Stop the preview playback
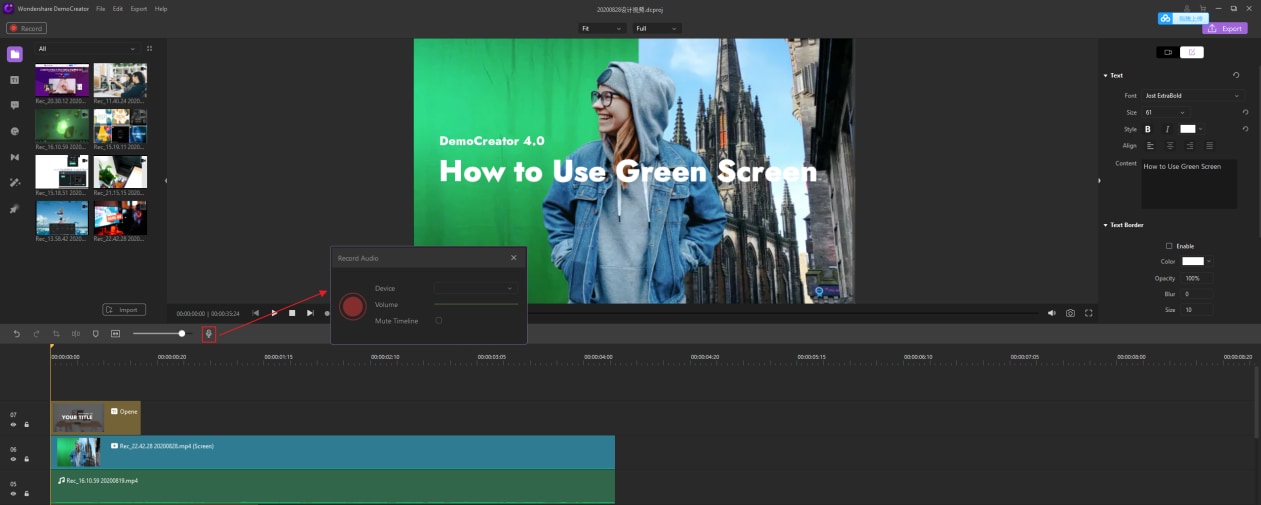Viewport: 1261px width, 505px height. [x=292, y=313]
